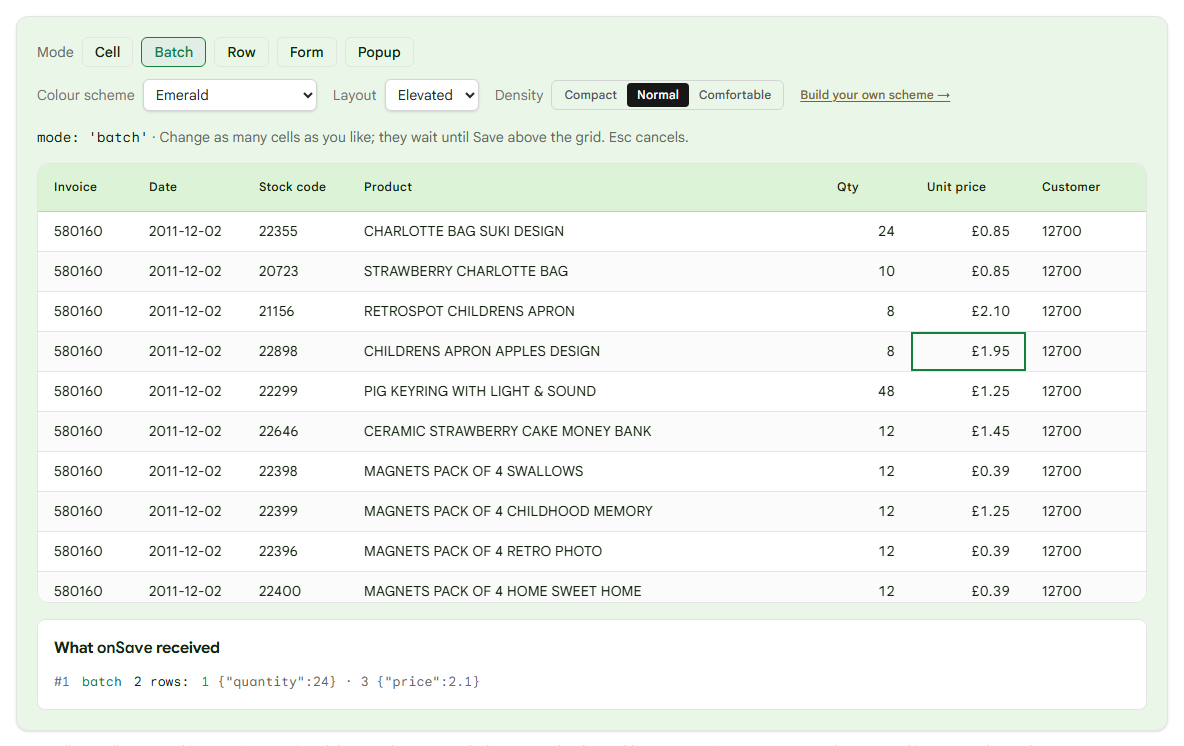This screenshot has width=1184, height=746.
Task: Click the Invoice column header
Action: pos(85,187)
